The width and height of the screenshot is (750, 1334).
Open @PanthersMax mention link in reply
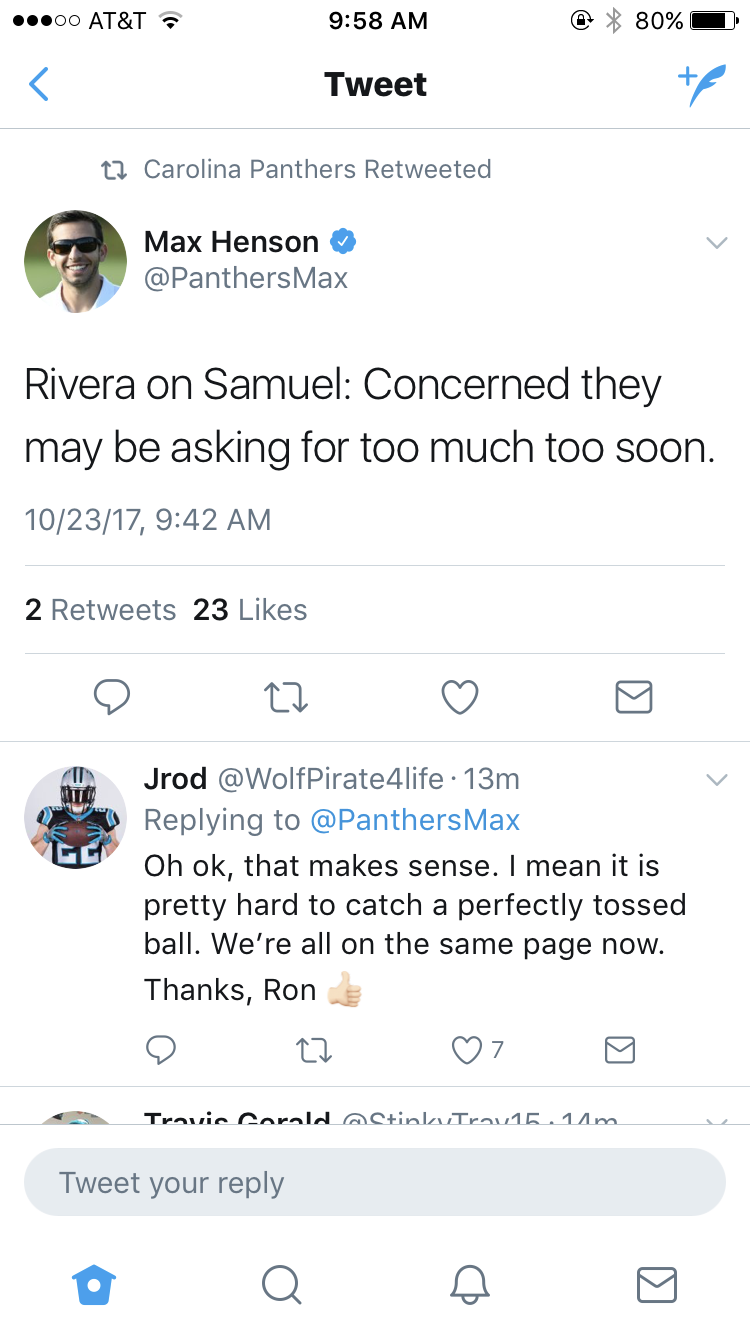click(415, 820)
